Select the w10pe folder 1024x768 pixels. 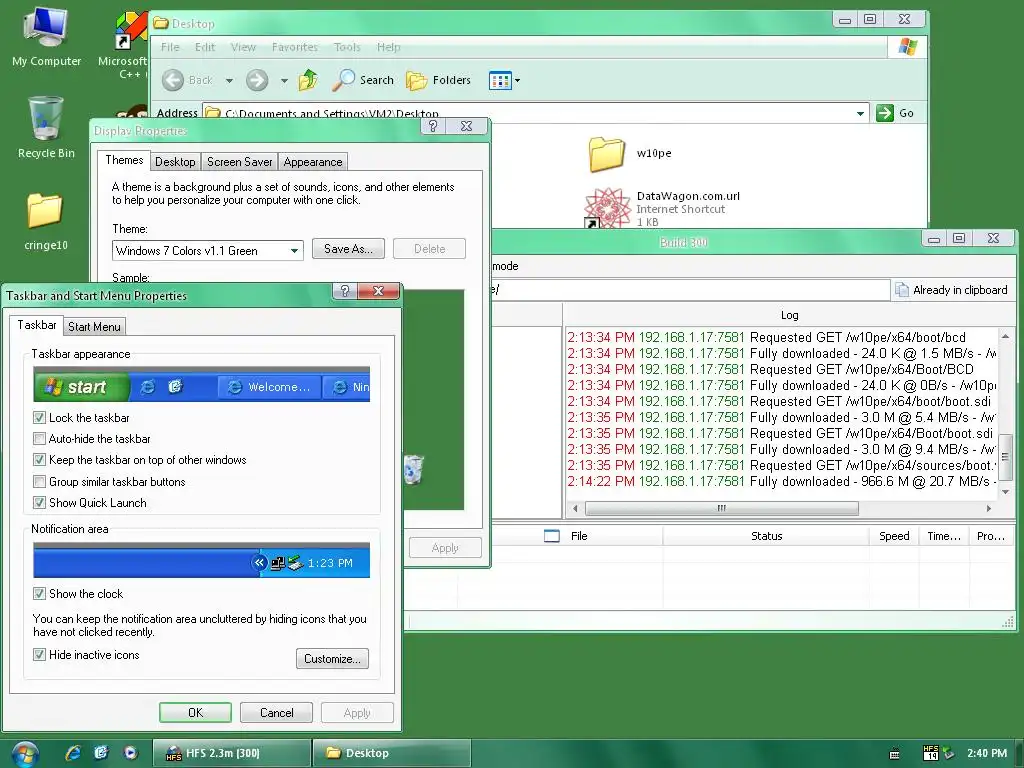coord(630,153)
